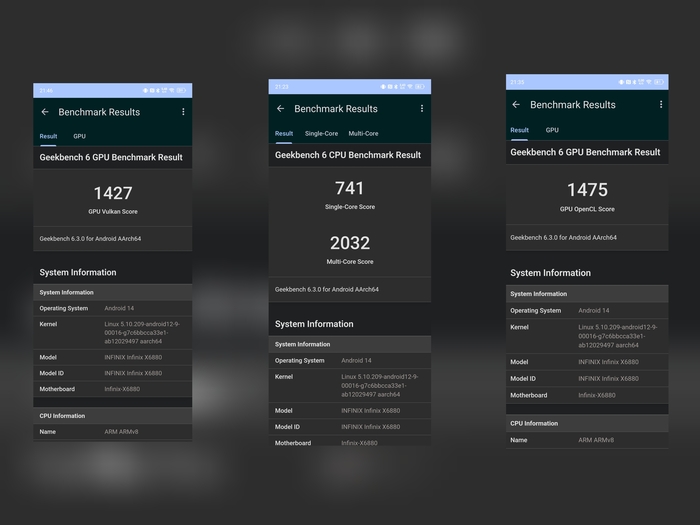700x525 pixels.
Task: Click the 1427 GPU Vulkan score
Action: (113, 193)
